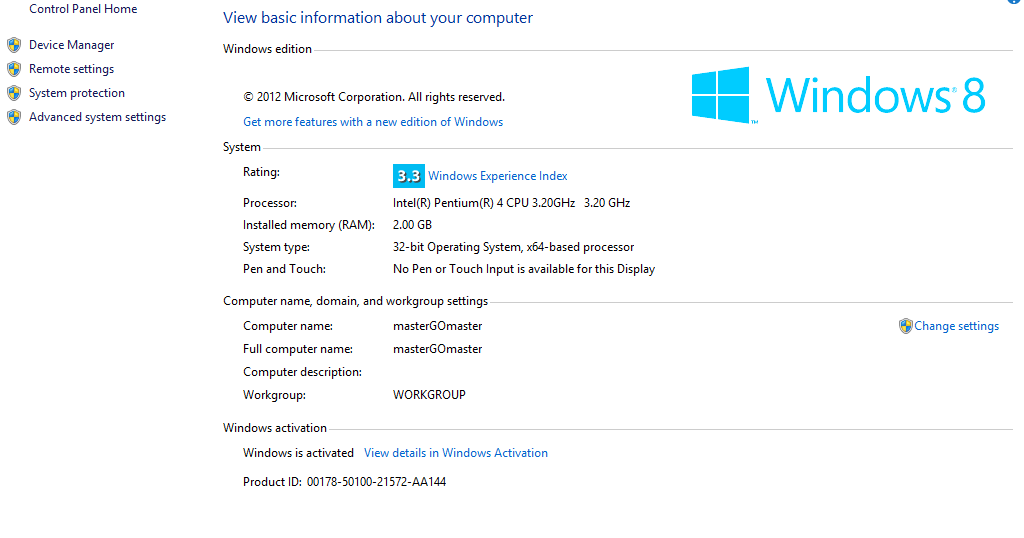Image resolution: width=1024 pixels, height=538 pixels.
Task: Click the processor value Intel(R) Pentium(R) 4 CPU
Action: (511, 203)
